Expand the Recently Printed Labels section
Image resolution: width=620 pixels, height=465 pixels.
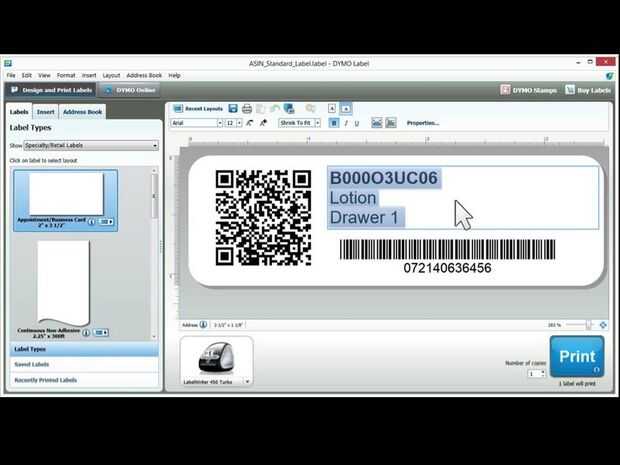pyautogui.click(x=84, y=380)
